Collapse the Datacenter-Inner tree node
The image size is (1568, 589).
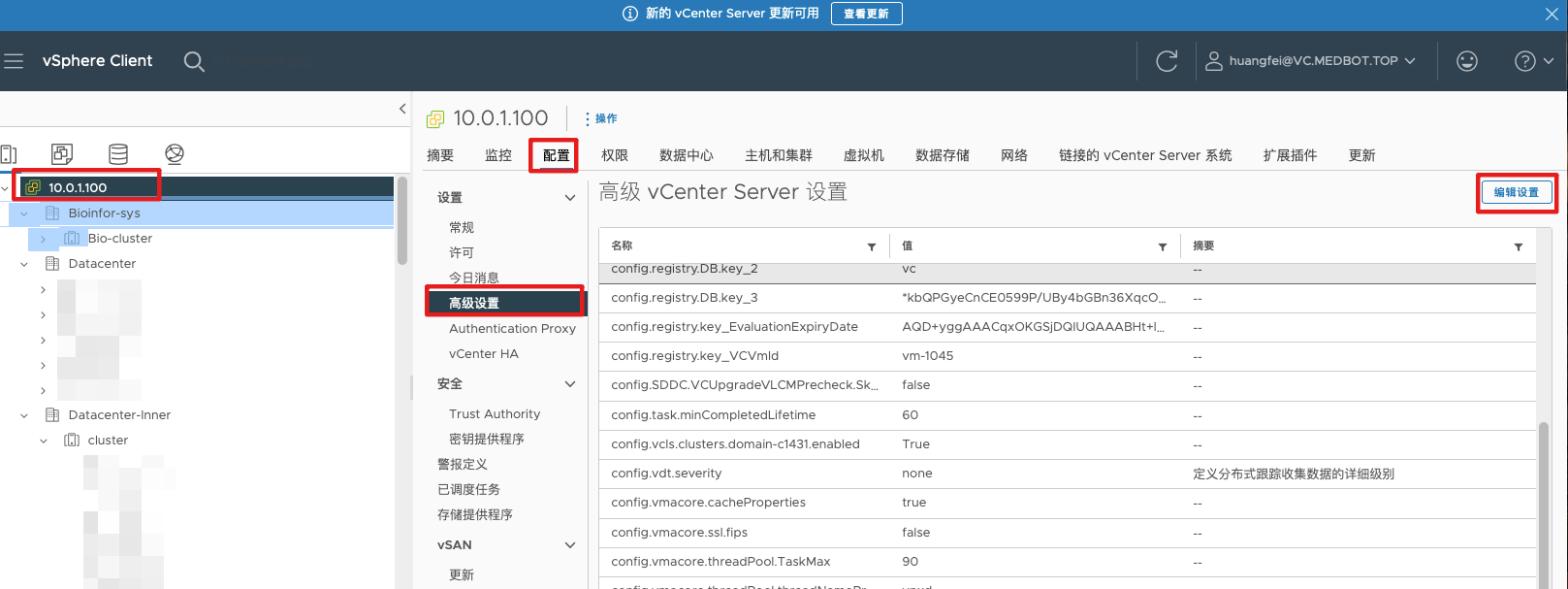tap(24, 415)
